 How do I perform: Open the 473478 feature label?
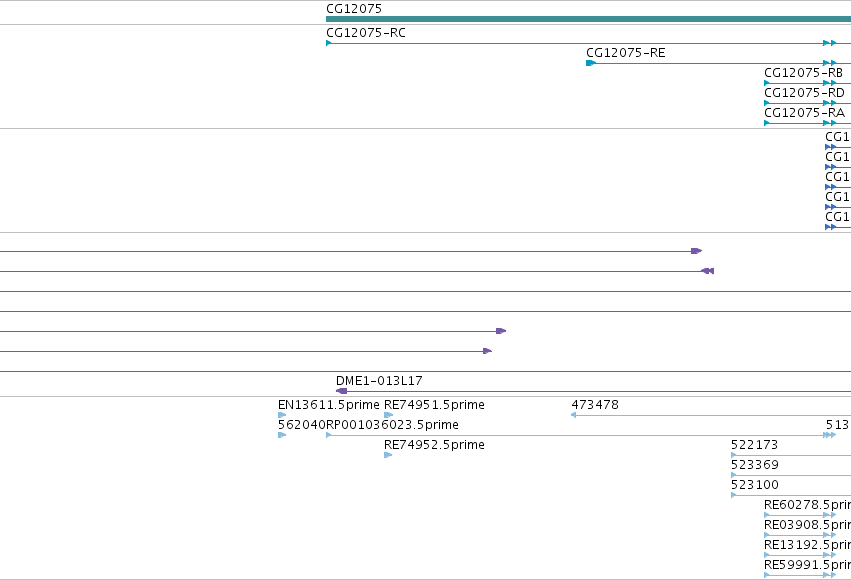tap(595, 405)
